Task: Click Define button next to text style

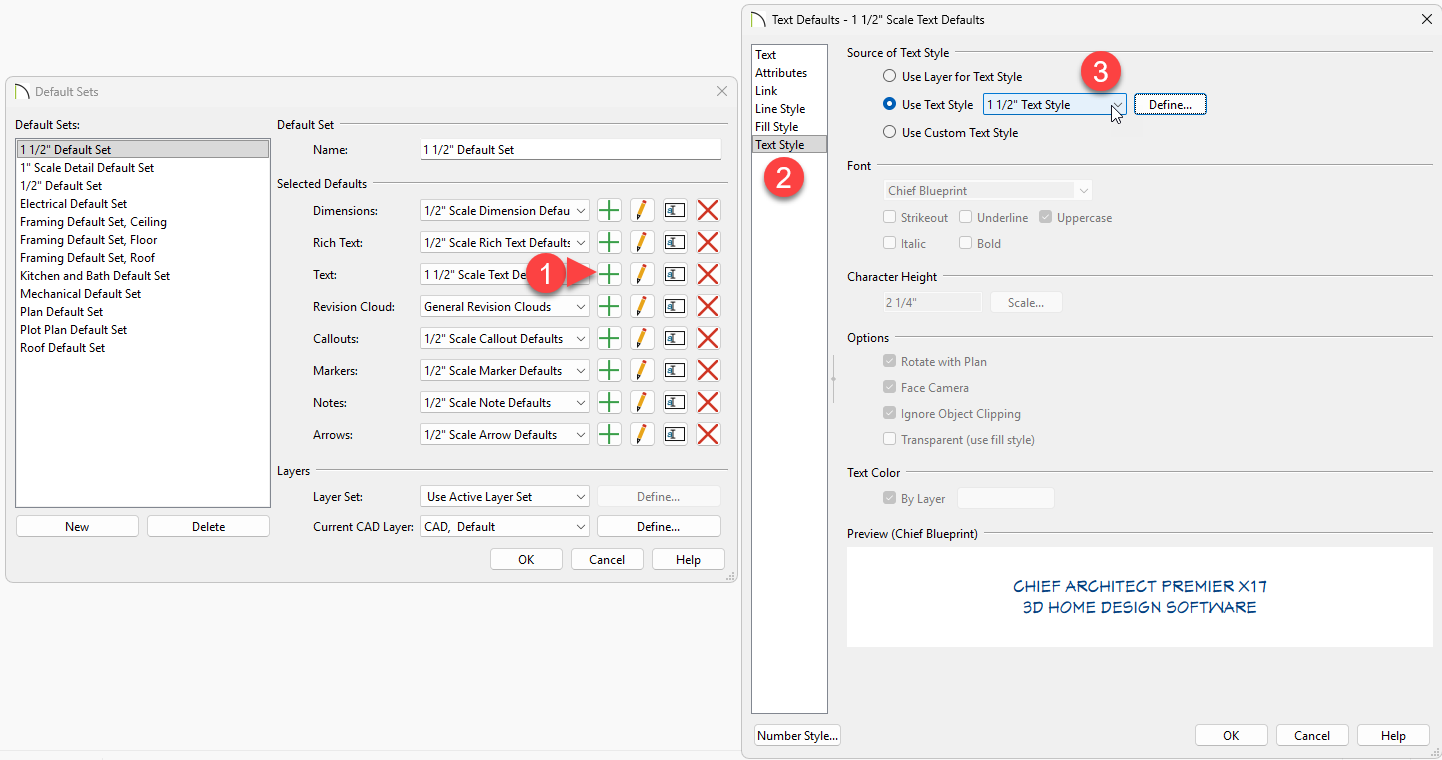Action: click(1169, 105)
